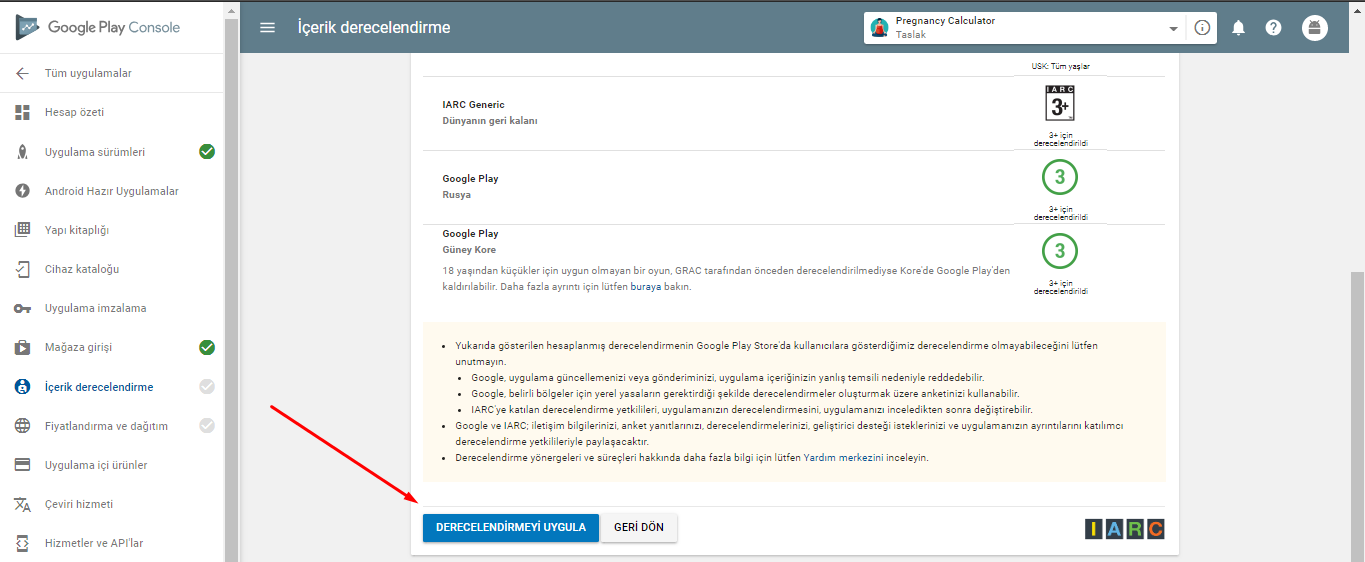This screenshot has width=1365, height=562.
Task: Click the globe icon for Fiyatlandırma ve dağıtım
Action: tap(22, 426)
